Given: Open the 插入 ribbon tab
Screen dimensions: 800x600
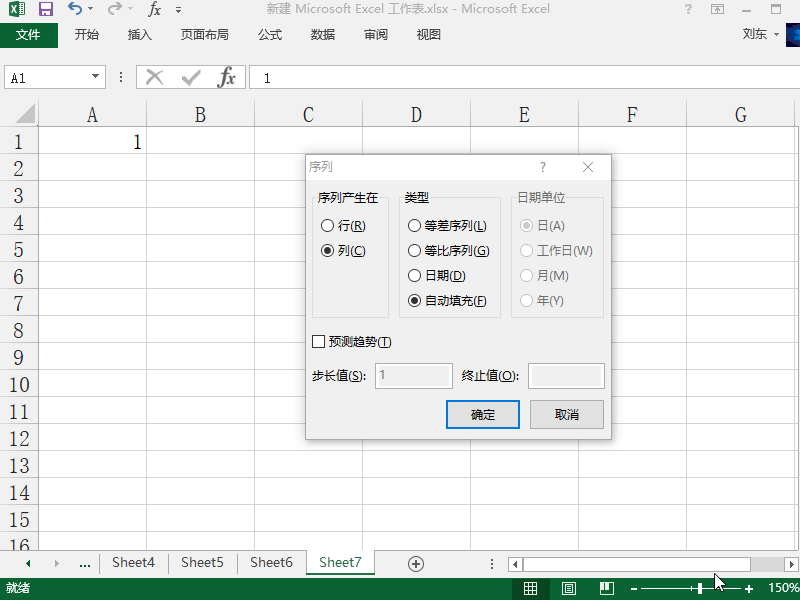Looking at the screenshot, I should (140, 35).
